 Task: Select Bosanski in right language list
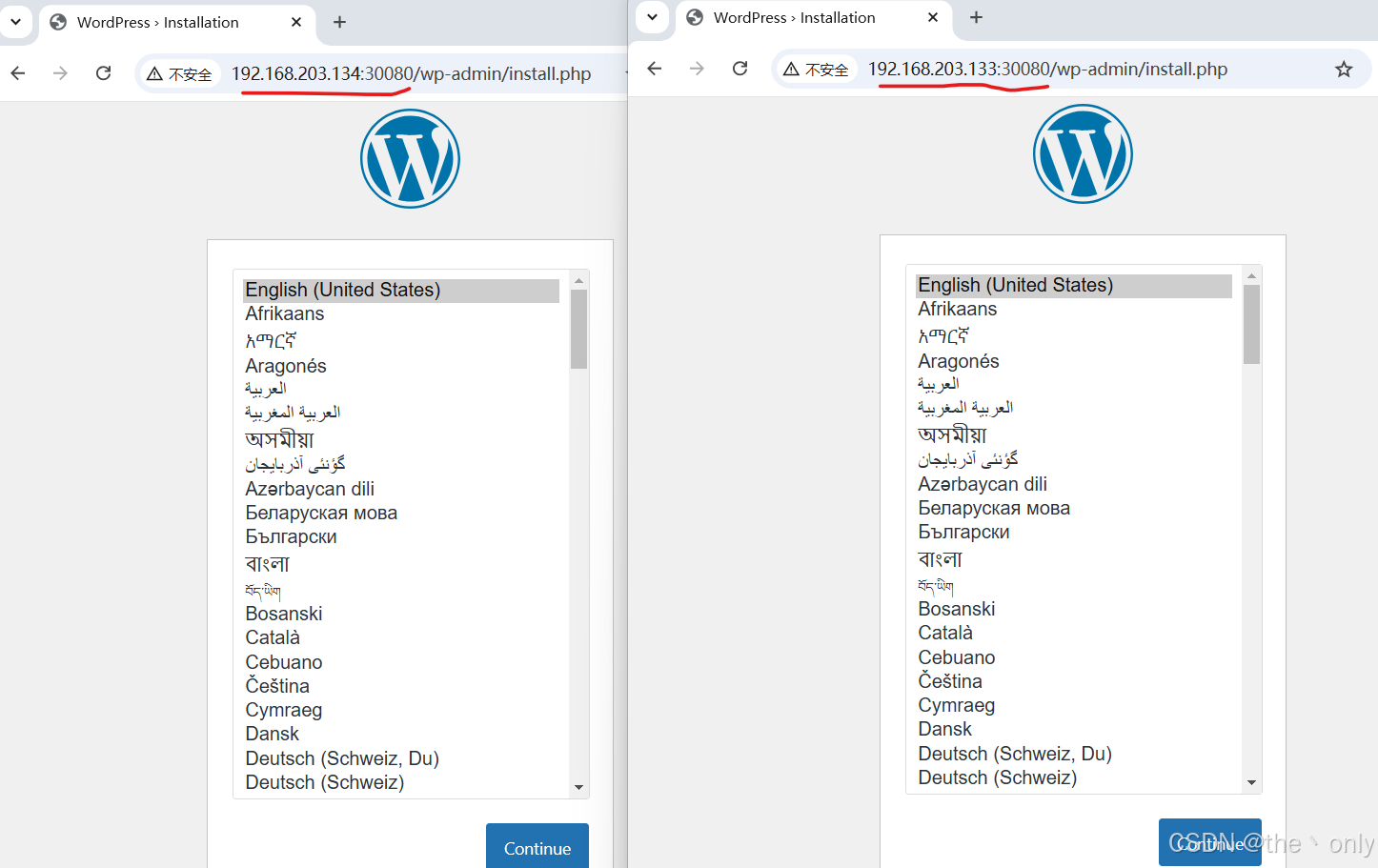coord(1074,609)
